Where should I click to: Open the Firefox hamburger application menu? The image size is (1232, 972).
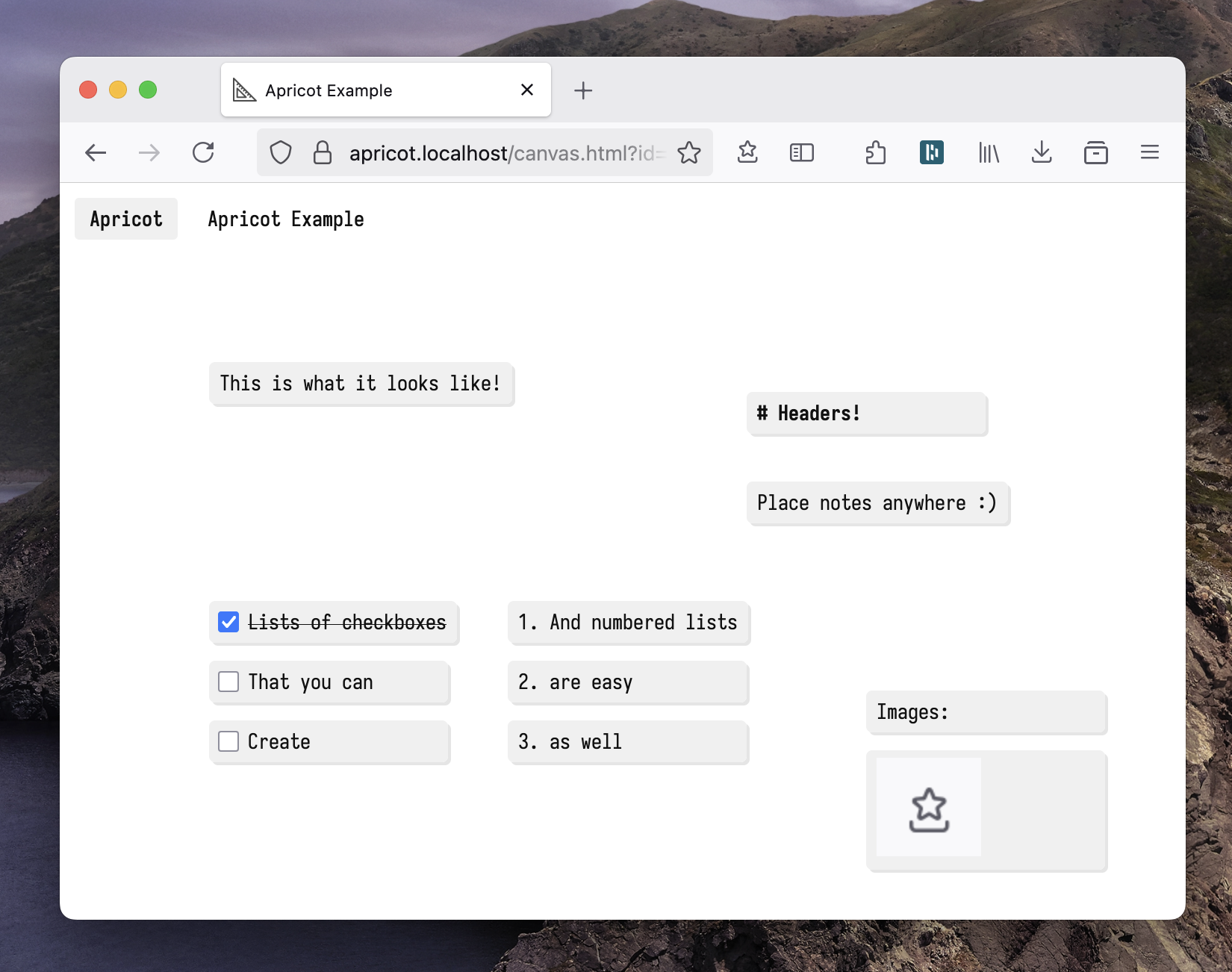(x=1149, y=153)
